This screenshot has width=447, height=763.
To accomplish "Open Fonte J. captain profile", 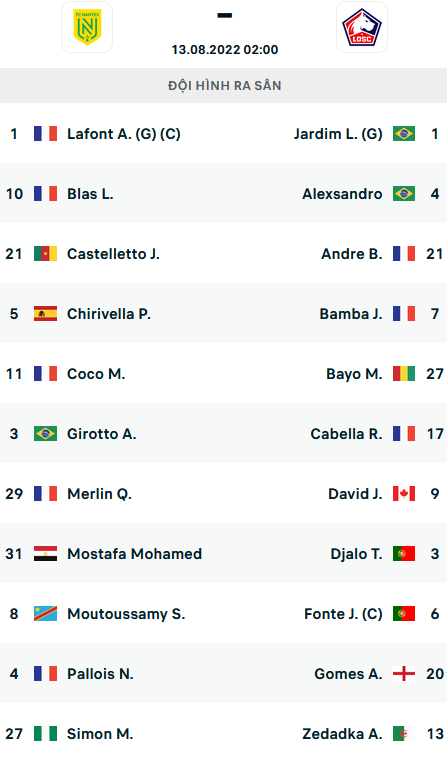I will (x=343, y=614).
